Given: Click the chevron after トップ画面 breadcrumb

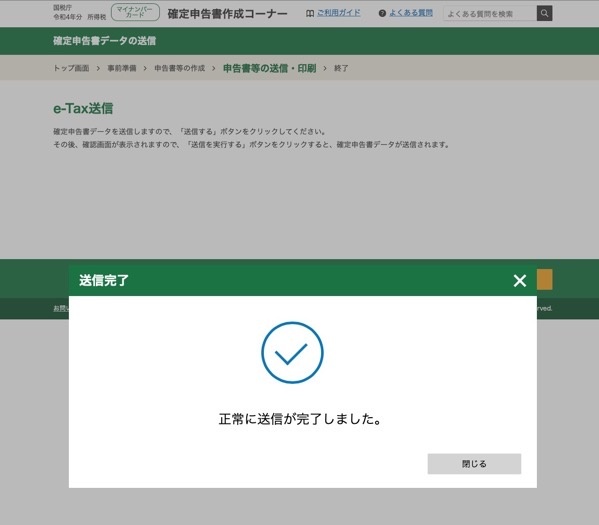Looking at the screenshot, I should pyautogui.click(x=98, y=68).
